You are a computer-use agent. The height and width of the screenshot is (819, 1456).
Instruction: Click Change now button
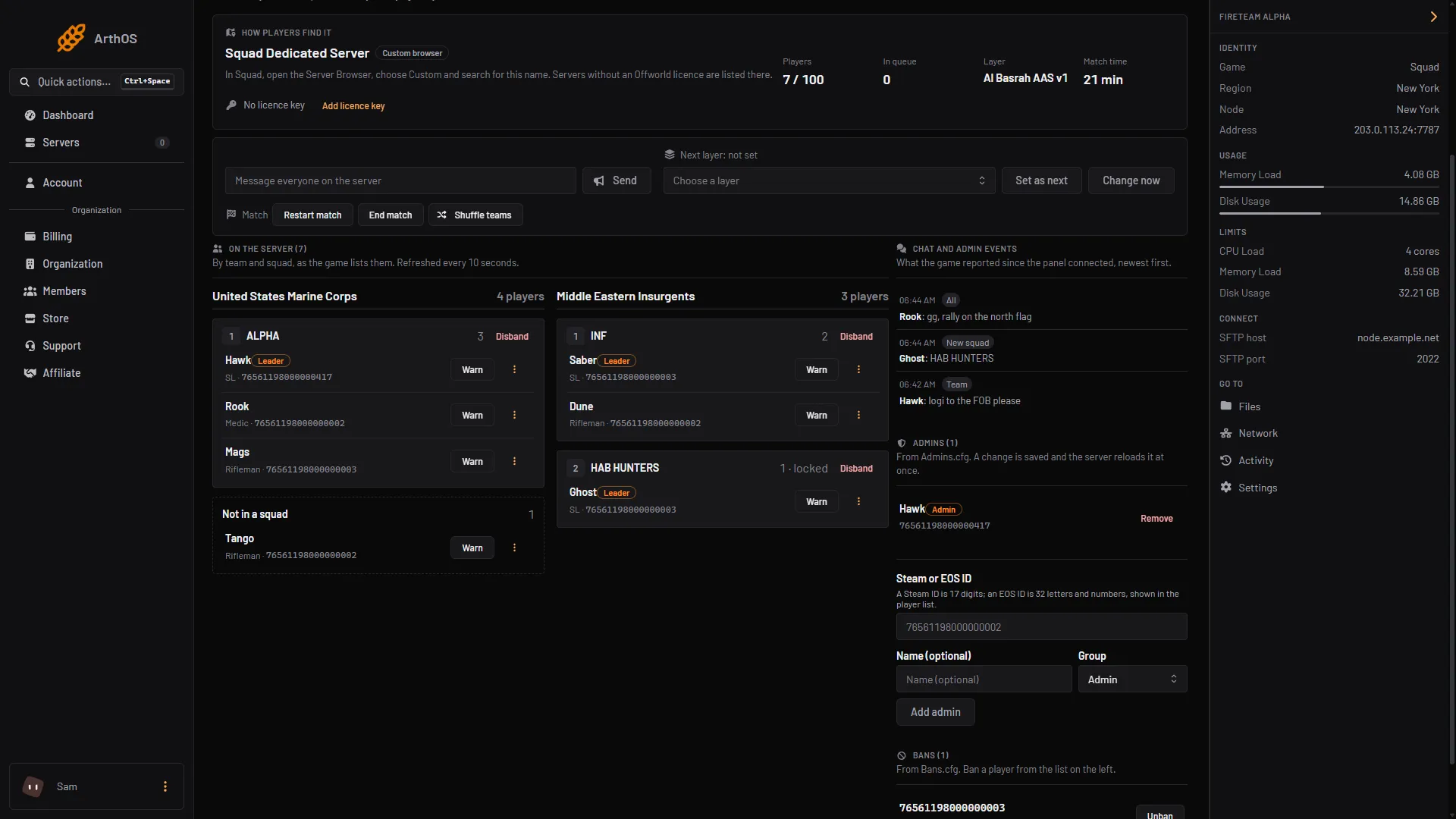coord(1131,180)
